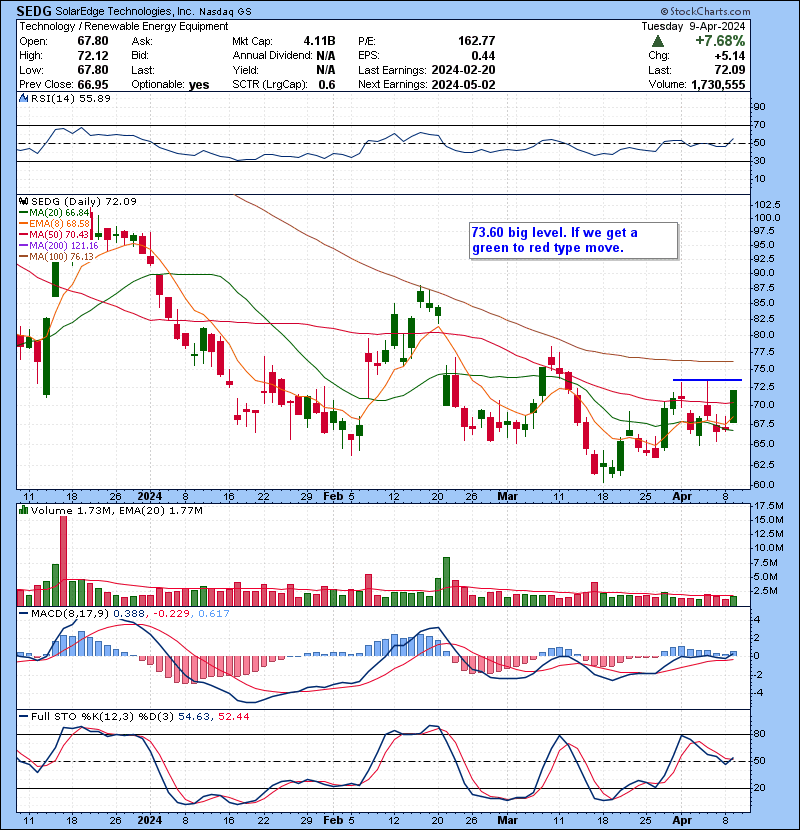The width and height of the screenshot is (800, 830).
Task: Click the Last Earnings date 2024-02-20
Action: [463, 70]
